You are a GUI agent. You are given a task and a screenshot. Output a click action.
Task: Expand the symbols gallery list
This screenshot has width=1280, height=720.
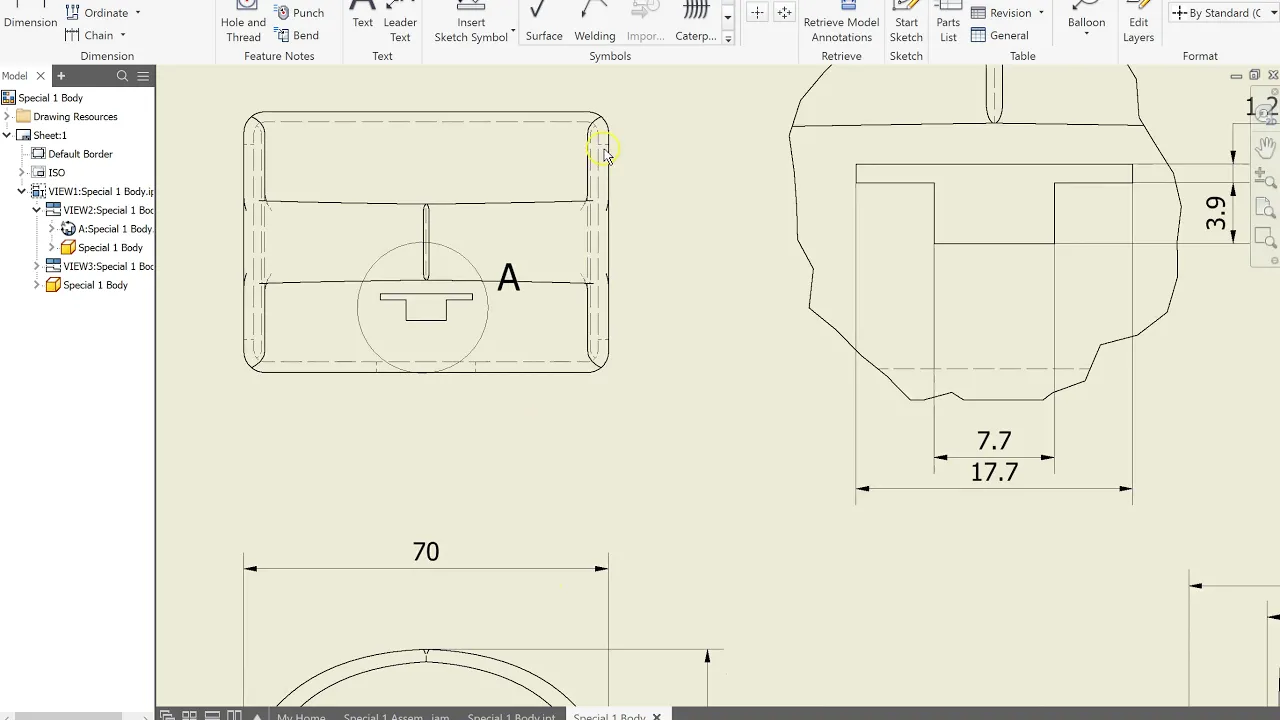728,39
